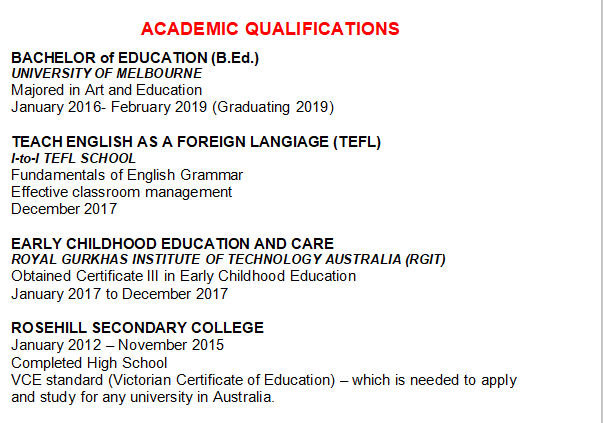Click the Fundamentals of English Grammar line
Screen dimensions: 603x423
point(127,175)
